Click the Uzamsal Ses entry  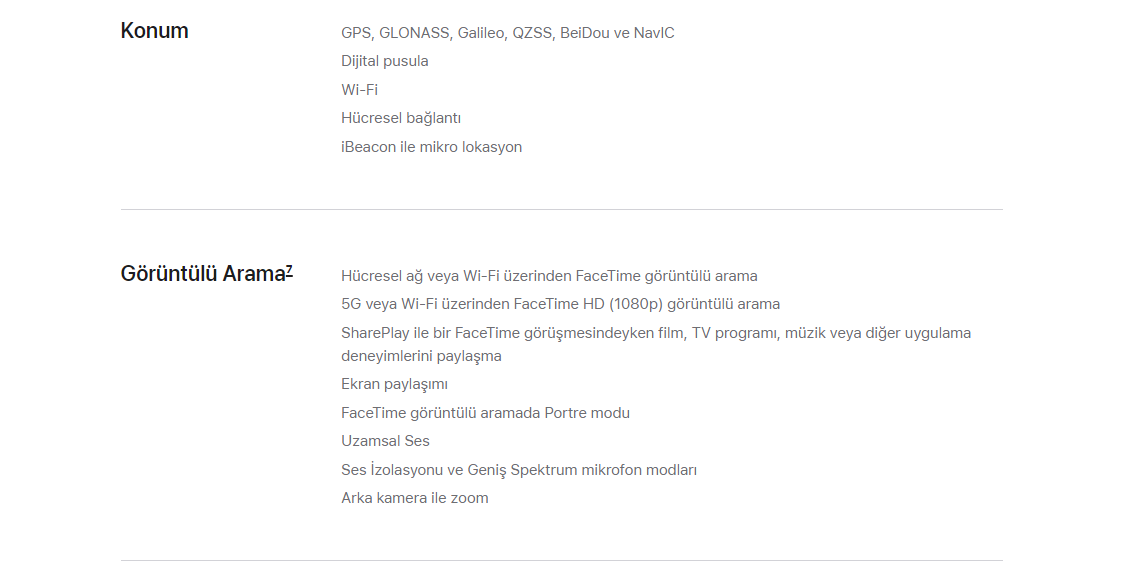pyautogui.click(x=386, y=441)
